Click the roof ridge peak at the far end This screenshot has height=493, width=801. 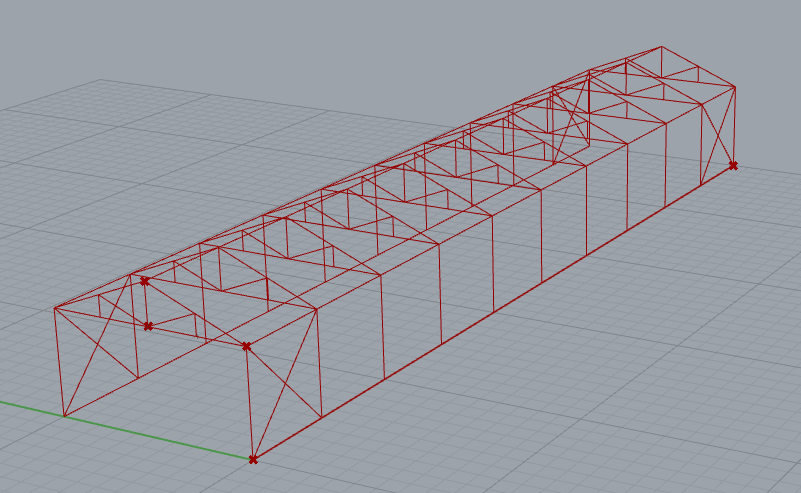click(661, 46)
